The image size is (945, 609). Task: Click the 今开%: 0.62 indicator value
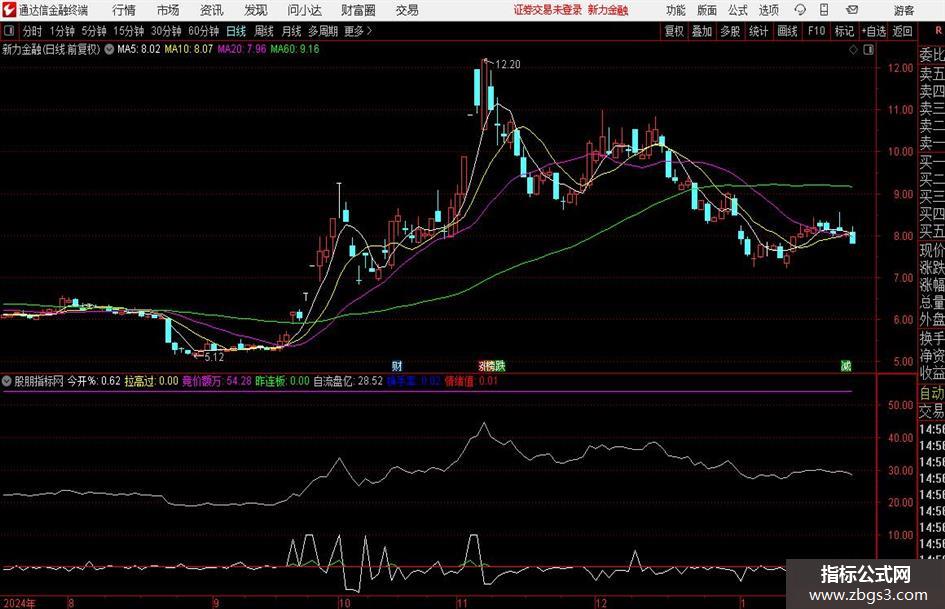click(x=93, y=381)
